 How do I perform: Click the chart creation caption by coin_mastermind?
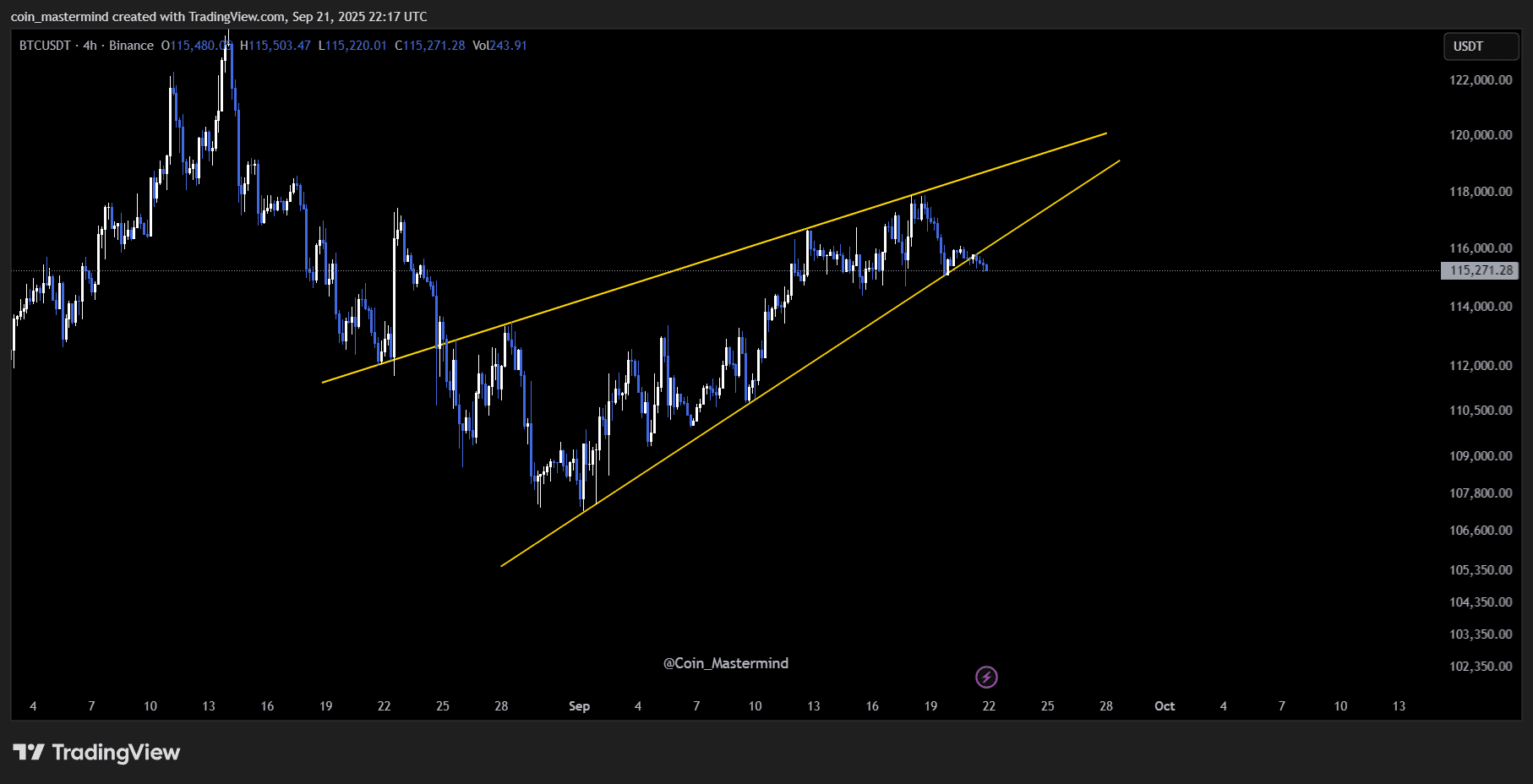219,17
